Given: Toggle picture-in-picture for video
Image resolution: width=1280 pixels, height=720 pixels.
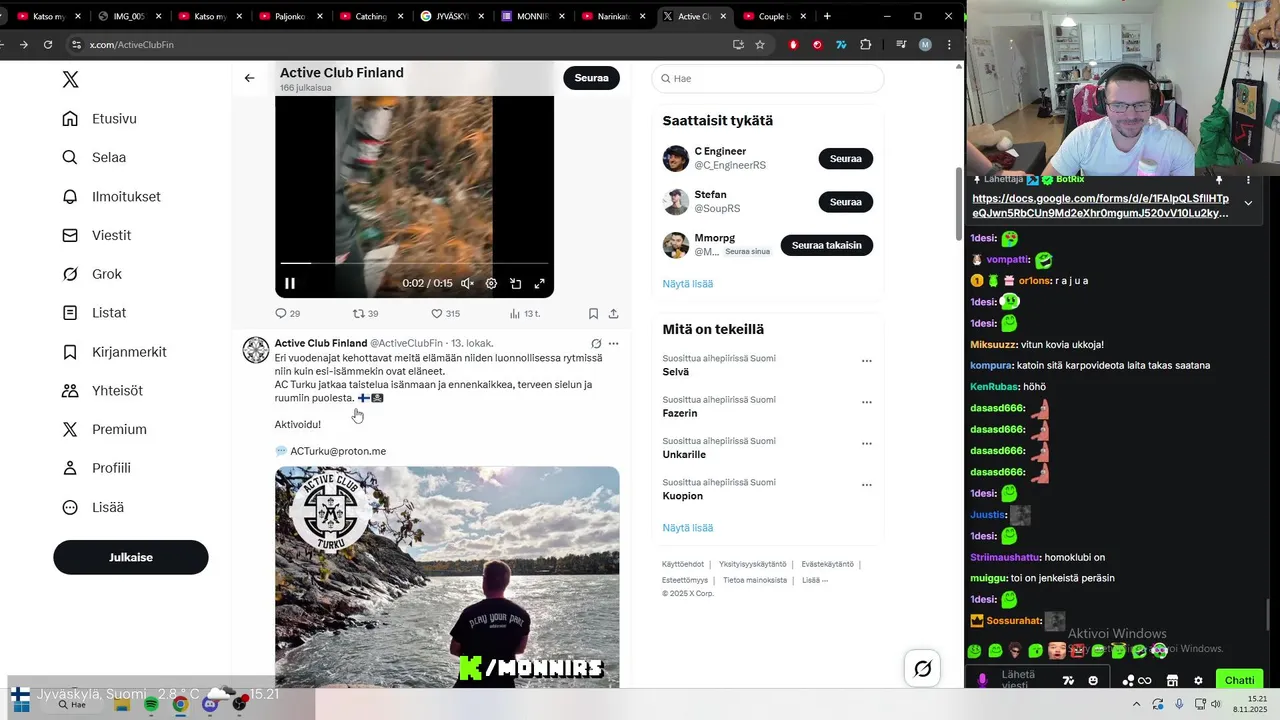Looking at the screenshot, I should (x=515, y=283).
